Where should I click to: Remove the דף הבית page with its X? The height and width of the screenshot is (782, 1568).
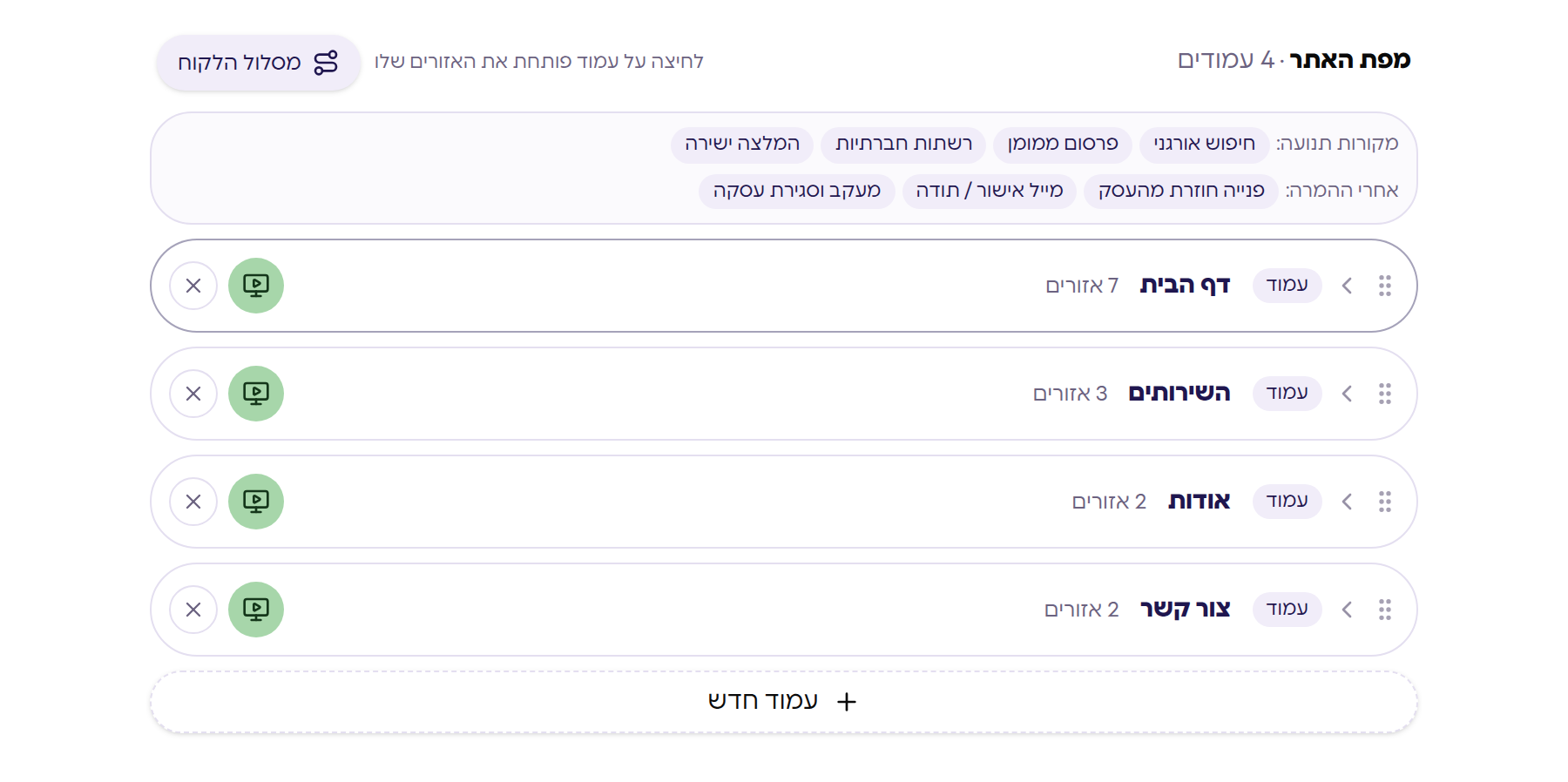coord(193,286)
